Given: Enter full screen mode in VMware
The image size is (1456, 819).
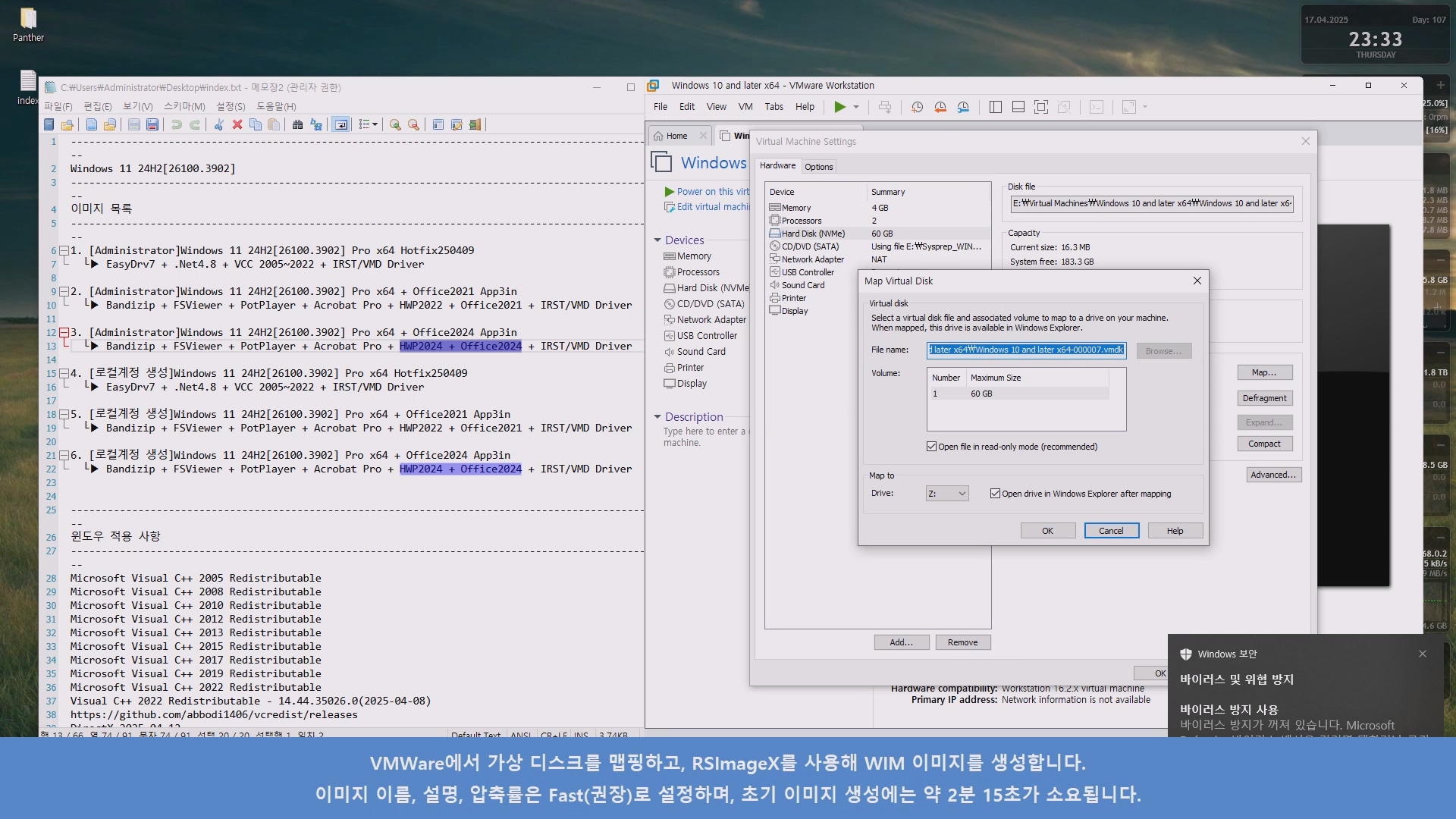Looking at the screenshot, I should click(x=1041, y=107).
